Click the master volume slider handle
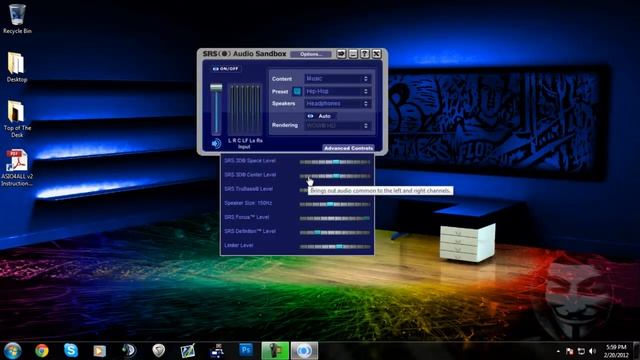Image resolution: width=640 pixels, height=360 pixels. click(x=216, y=88)
